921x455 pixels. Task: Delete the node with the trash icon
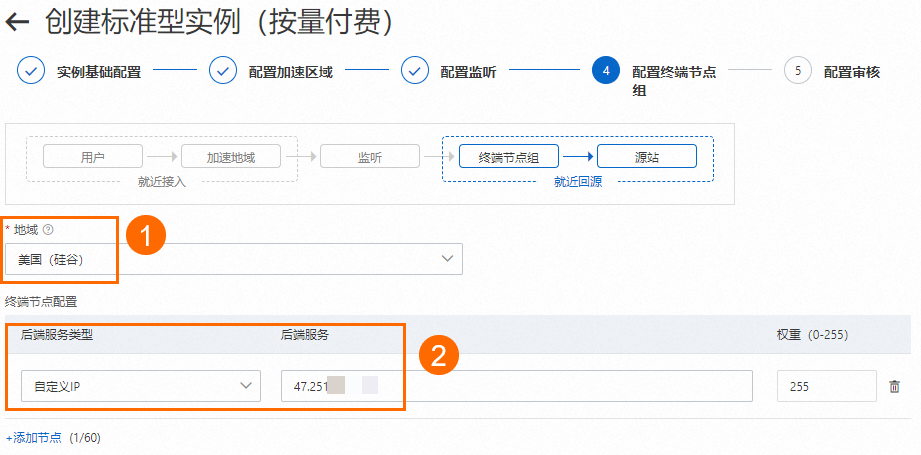pyautogui.click(x=894, y=386)
